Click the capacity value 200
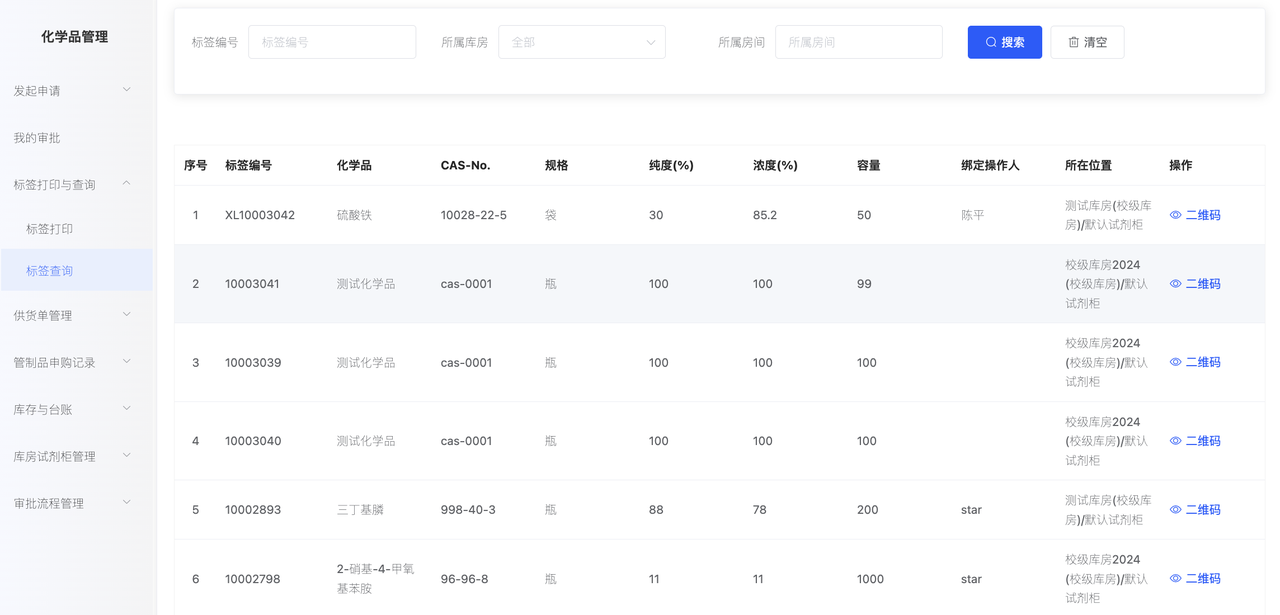 [x=868, y=510]
